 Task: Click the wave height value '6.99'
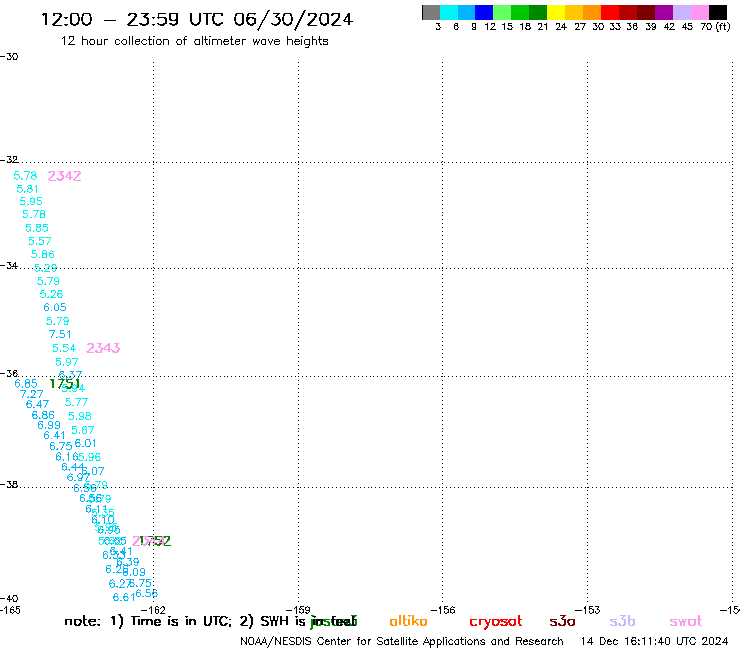(49, 425)
